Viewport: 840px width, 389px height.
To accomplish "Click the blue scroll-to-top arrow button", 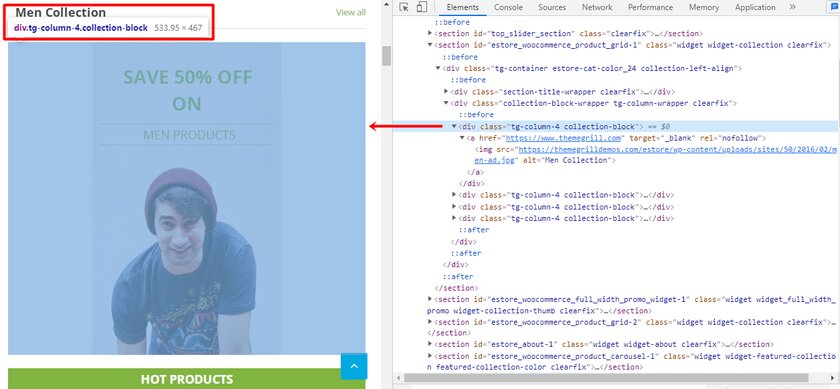I will click(x=354, y=366).
